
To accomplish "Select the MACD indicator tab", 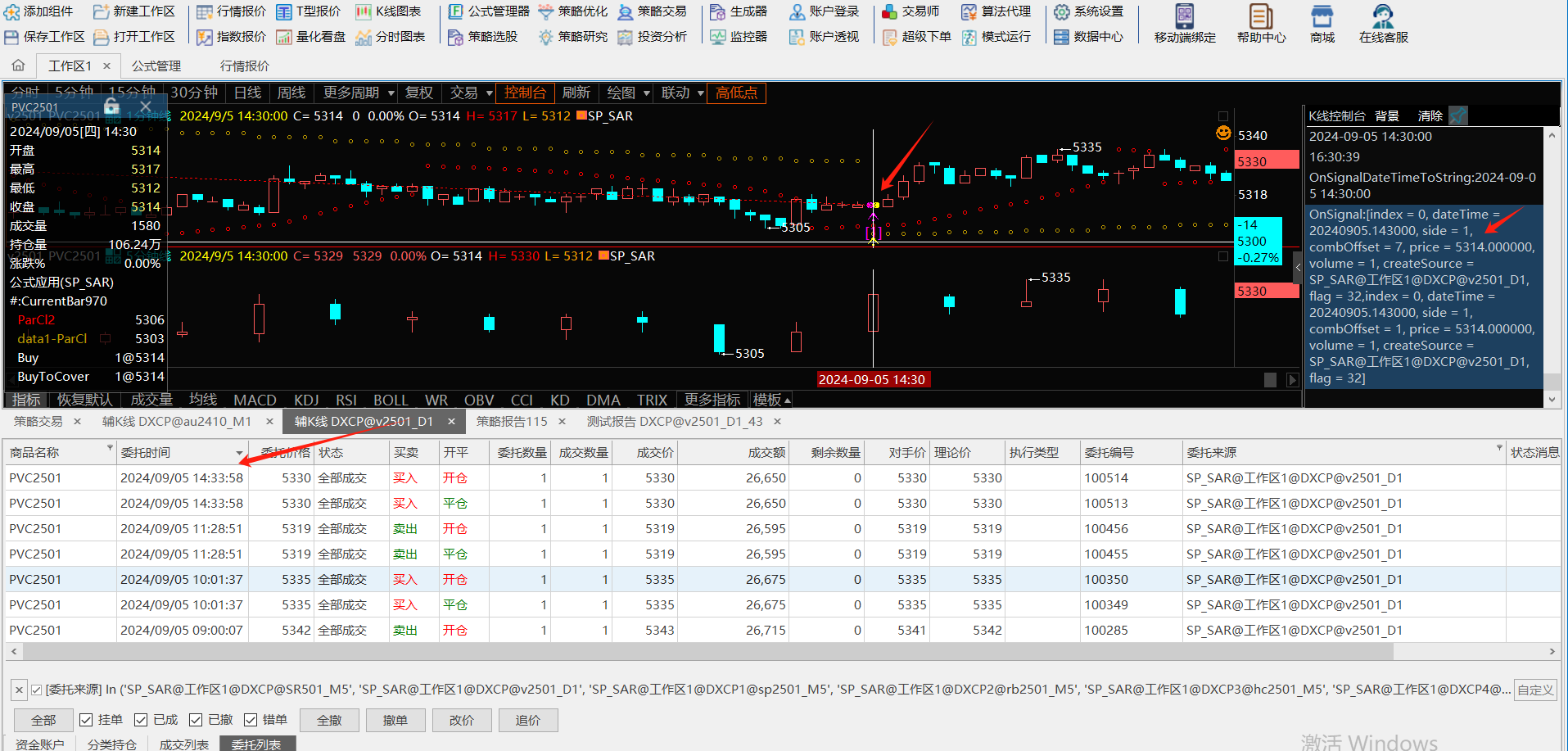I will (x=255, y=400).
